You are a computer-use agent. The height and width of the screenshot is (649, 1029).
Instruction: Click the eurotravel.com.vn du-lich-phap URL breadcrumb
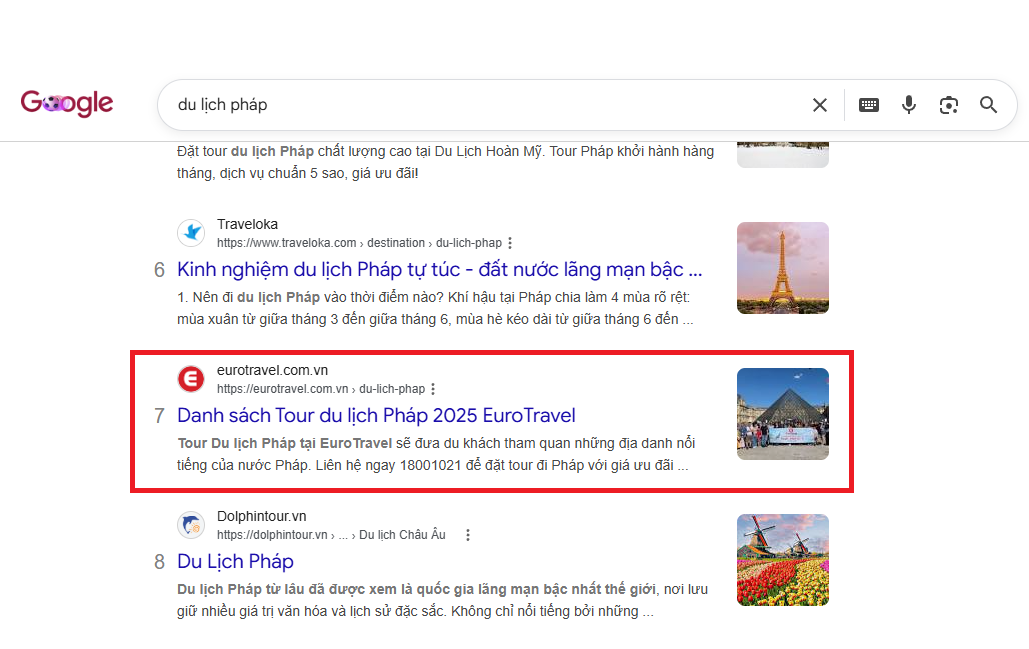point(321,389)
